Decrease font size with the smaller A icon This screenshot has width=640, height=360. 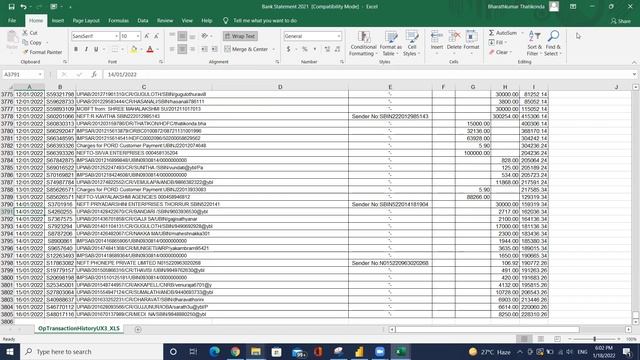click(x=156, y=36)
